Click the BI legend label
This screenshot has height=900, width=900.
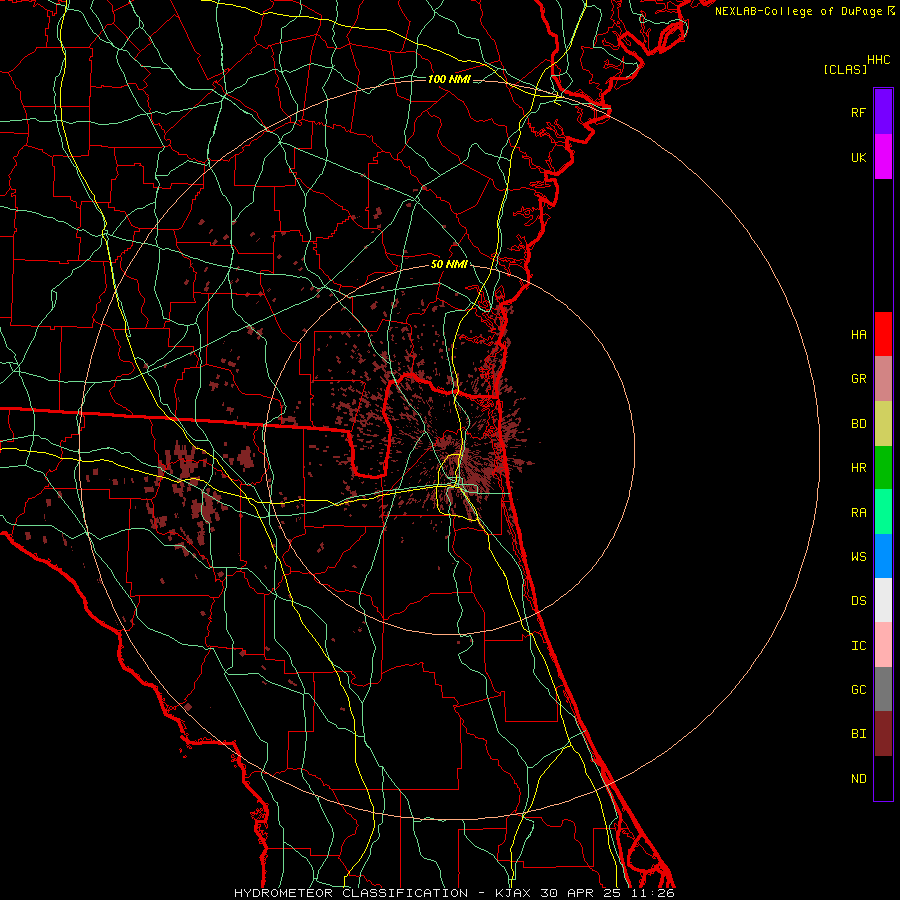[858, 734]
